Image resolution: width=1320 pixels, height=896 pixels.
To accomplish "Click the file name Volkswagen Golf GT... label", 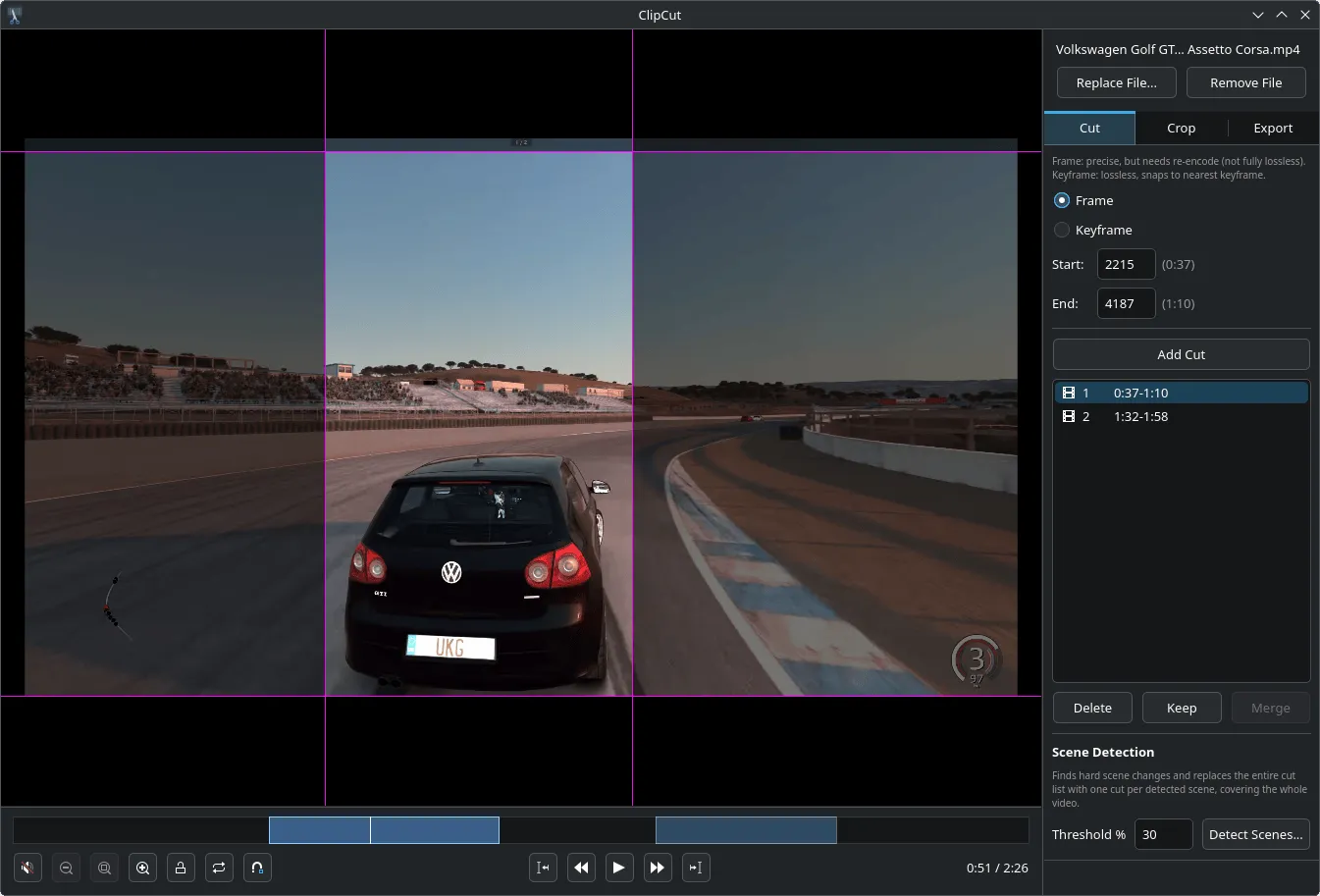I will (x=1178, y=49).
